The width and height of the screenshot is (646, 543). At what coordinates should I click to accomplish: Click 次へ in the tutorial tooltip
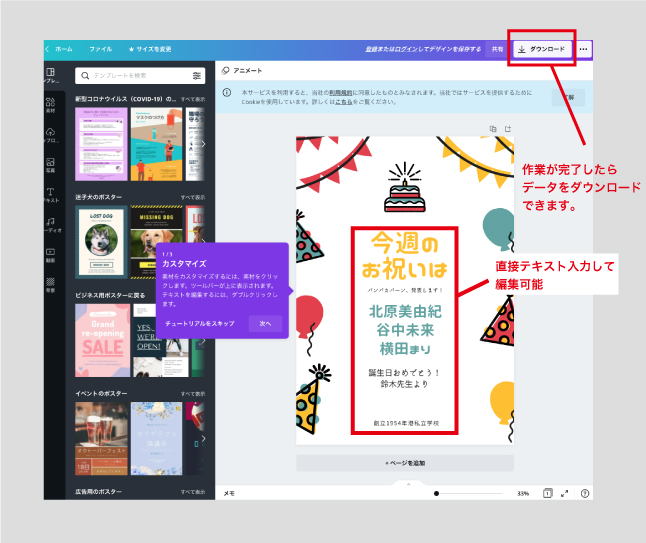pos(265,324)
